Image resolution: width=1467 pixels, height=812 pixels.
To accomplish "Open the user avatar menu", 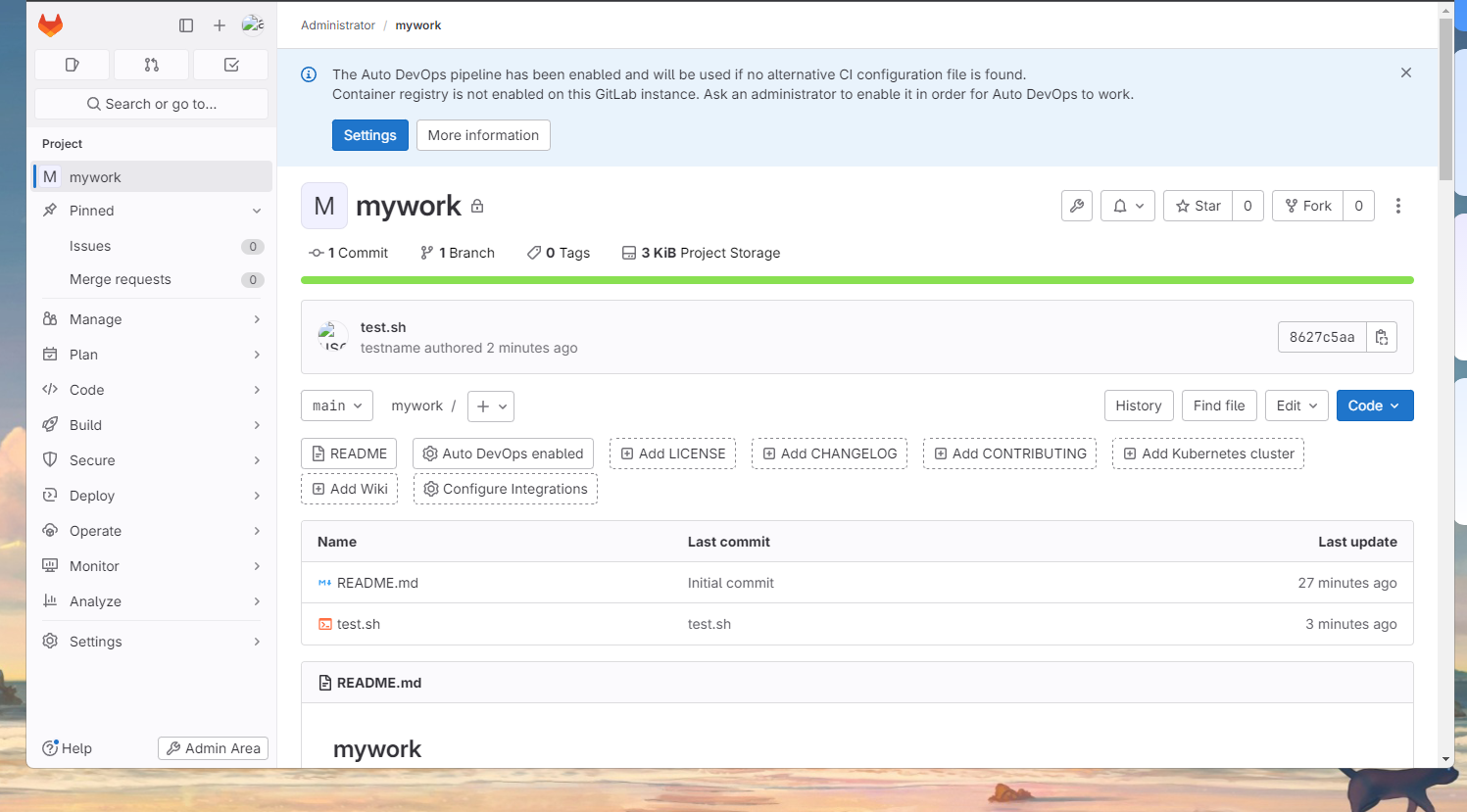I will tap(253, 24).
